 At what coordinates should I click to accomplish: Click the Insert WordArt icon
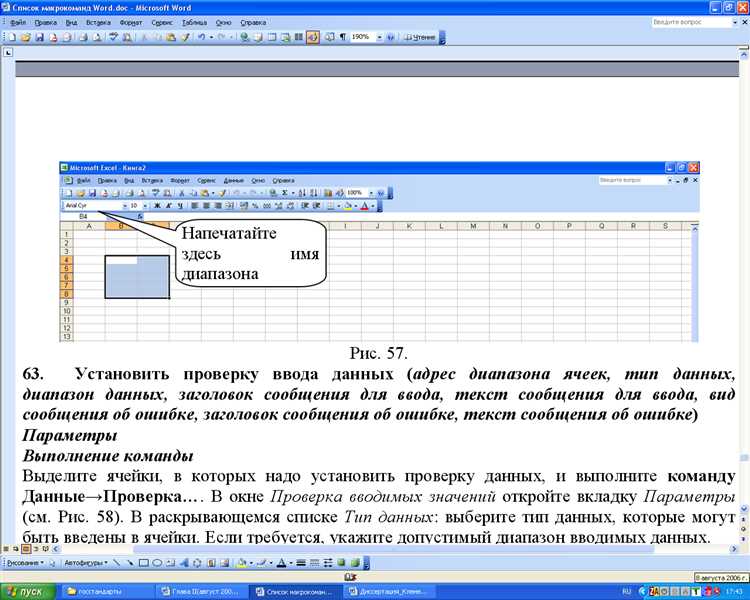click(184, 563)
